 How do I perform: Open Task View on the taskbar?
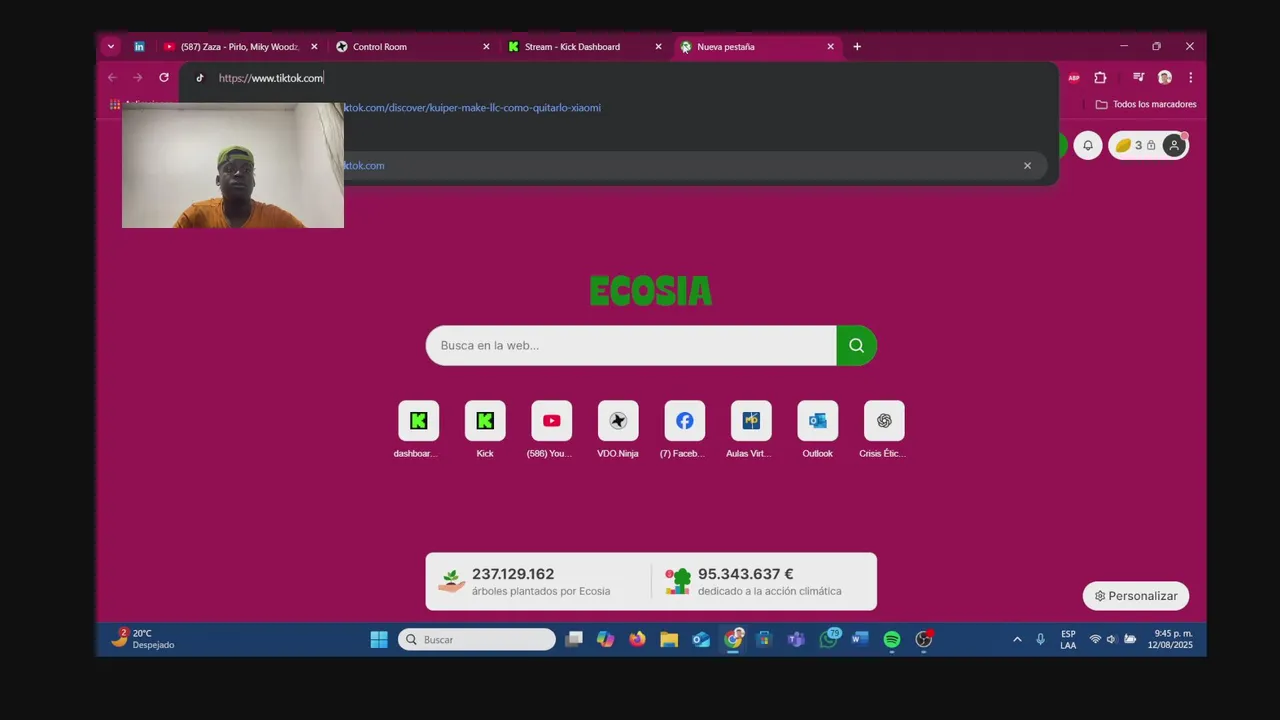(x=574, y=640)
